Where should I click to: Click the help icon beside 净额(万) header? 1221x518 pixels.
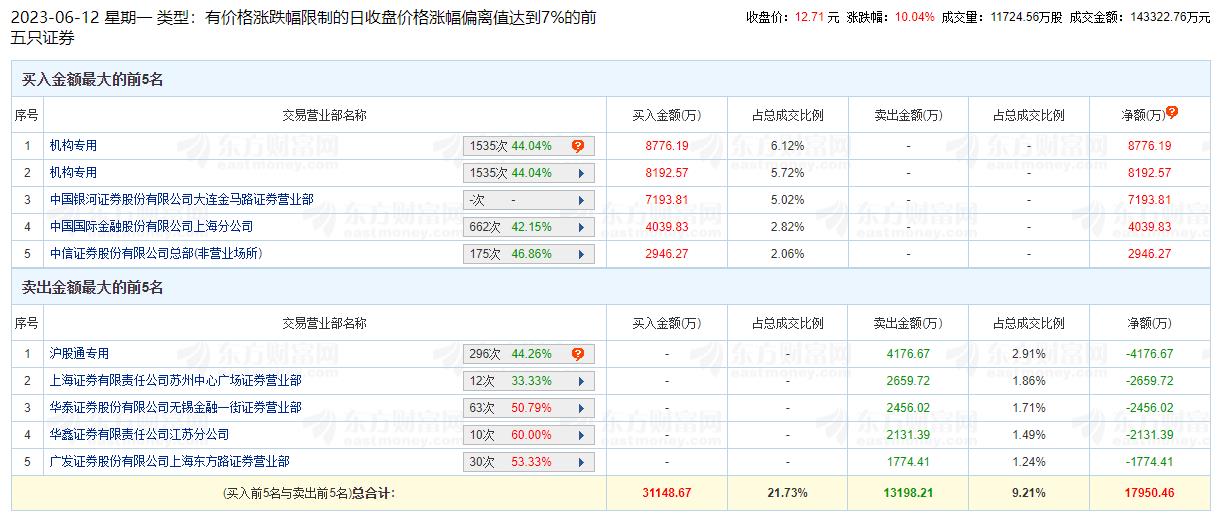pos(1171,113)
